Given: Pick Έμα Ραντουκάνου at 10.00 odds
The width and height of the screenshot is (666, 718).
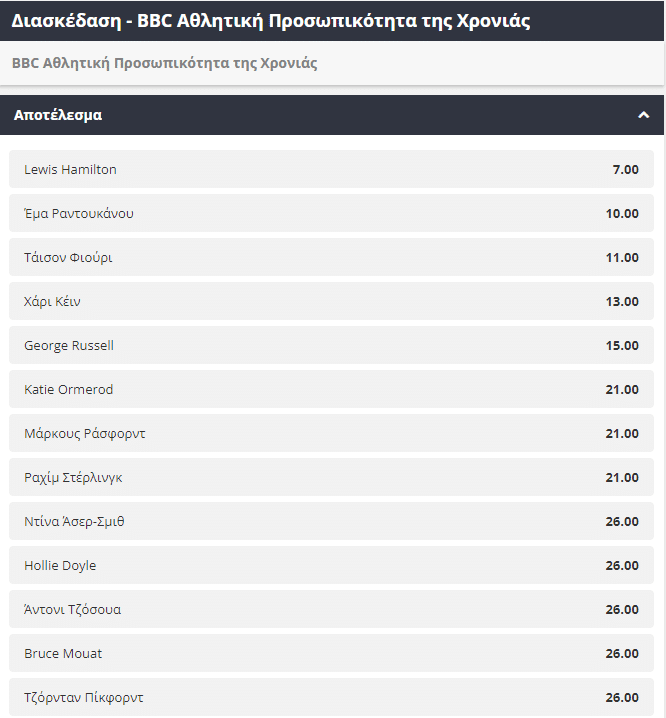Looking at the screenshot, I should click(x=331, y=214).
